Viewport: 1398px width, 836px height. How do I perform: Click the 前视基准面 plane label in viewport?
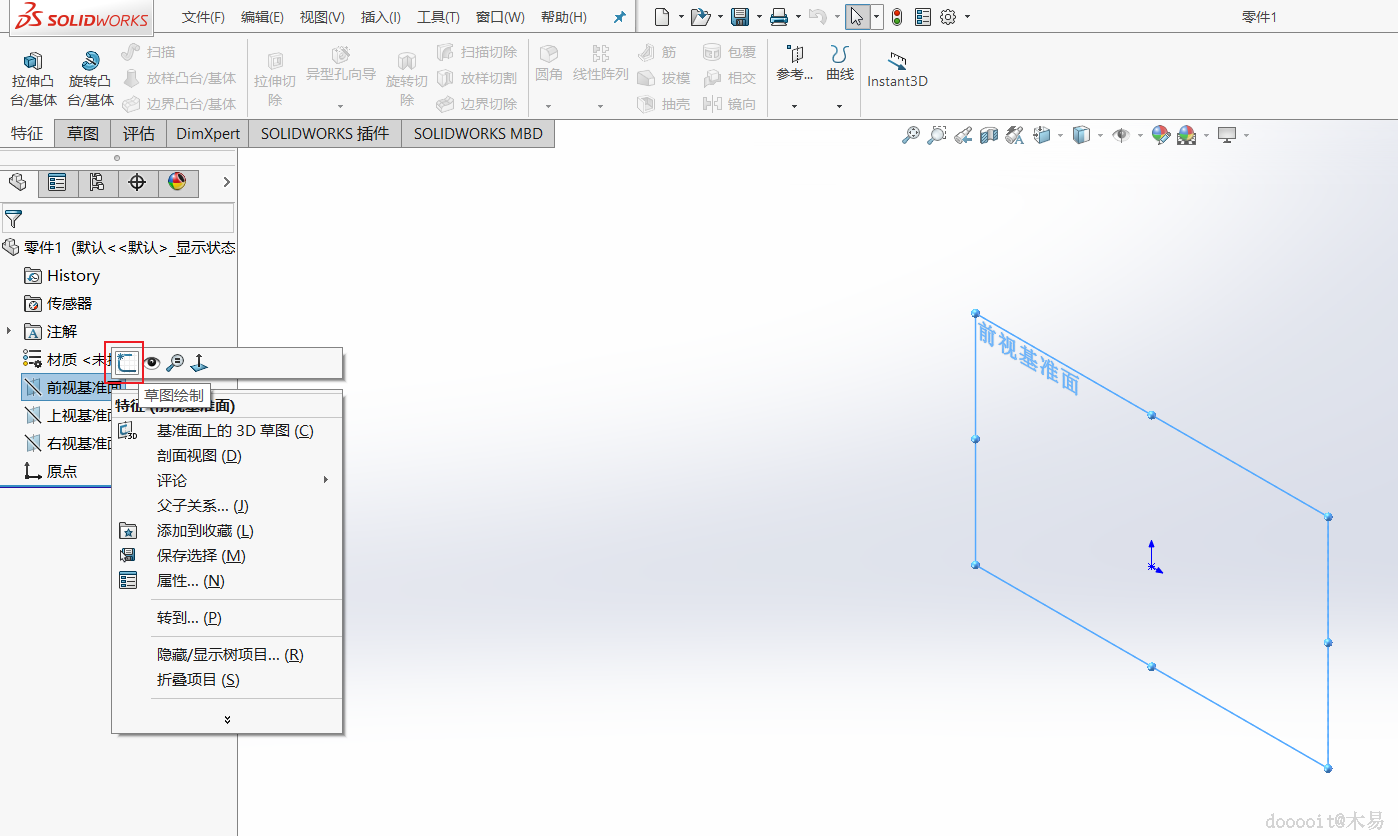click(1029, 358)
